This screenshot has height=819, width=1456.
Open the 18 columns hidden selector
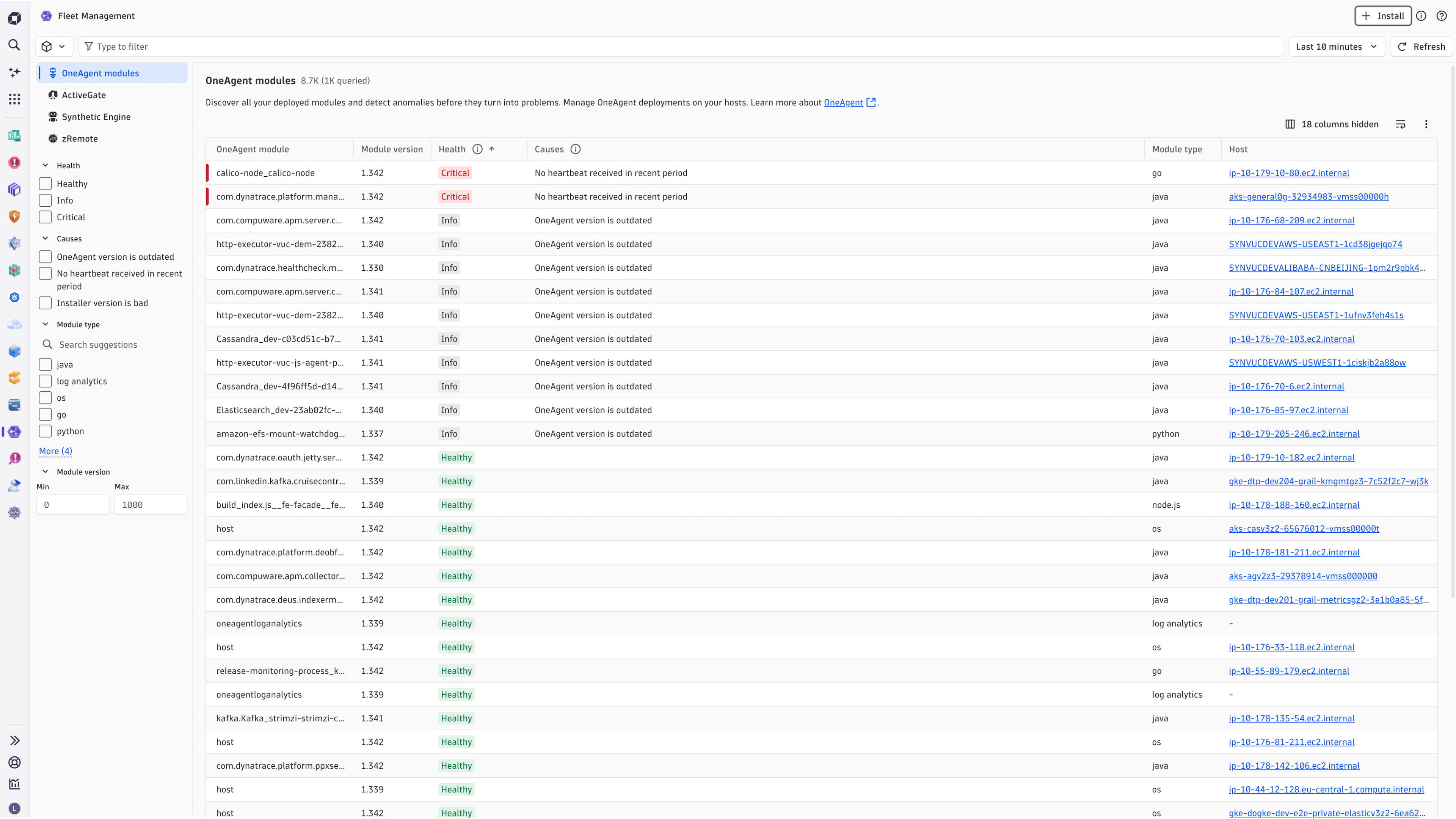1332,124
